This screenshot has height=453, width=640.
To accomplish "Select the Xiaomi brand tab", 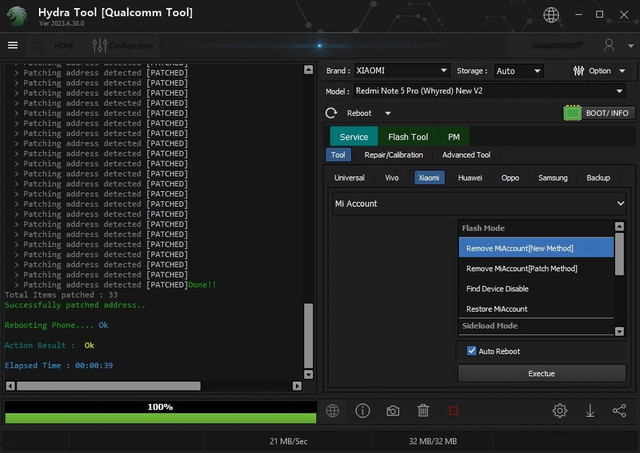I will coord(429,178).
